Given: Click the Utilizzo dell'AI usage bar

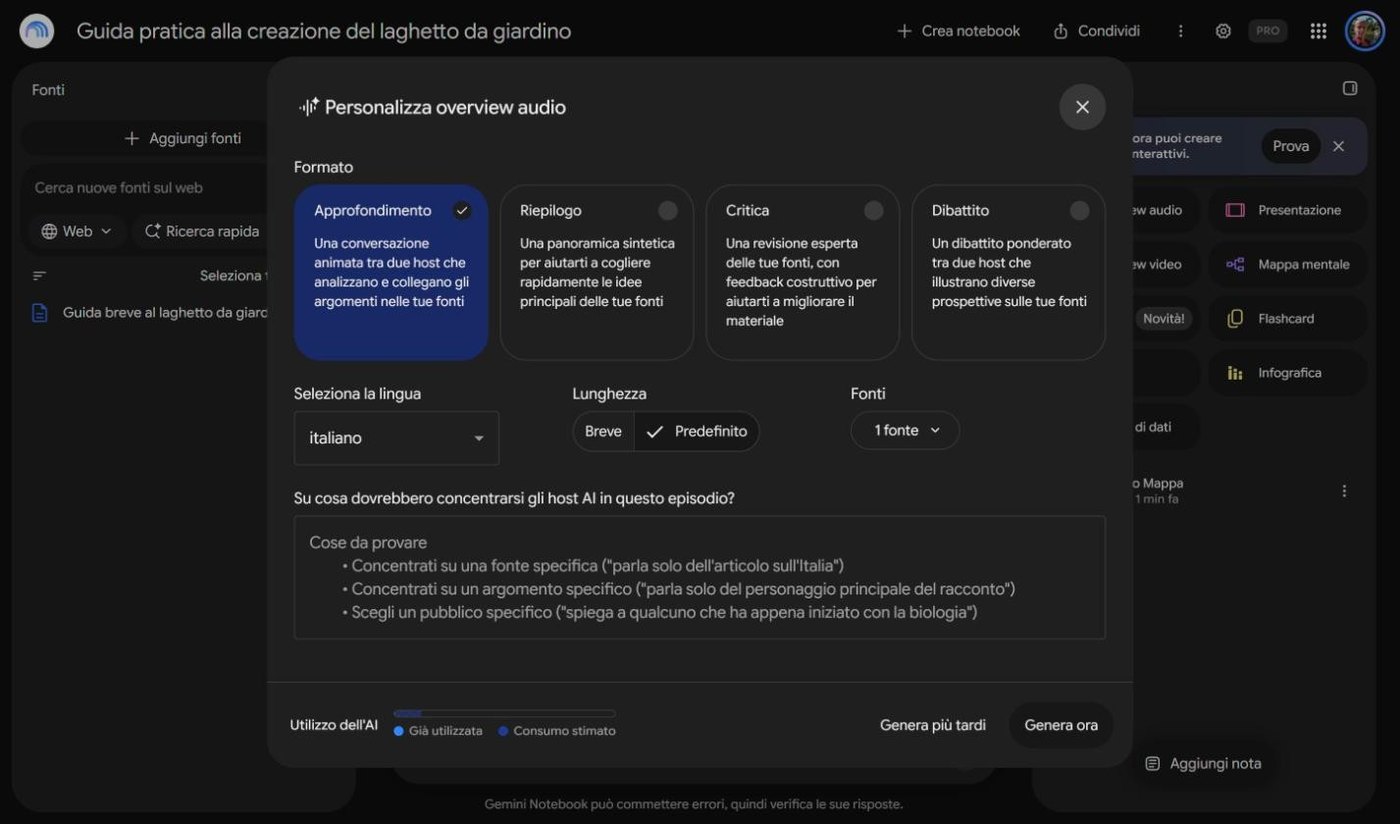Looking at the screenshot, I should coord(505,714).
